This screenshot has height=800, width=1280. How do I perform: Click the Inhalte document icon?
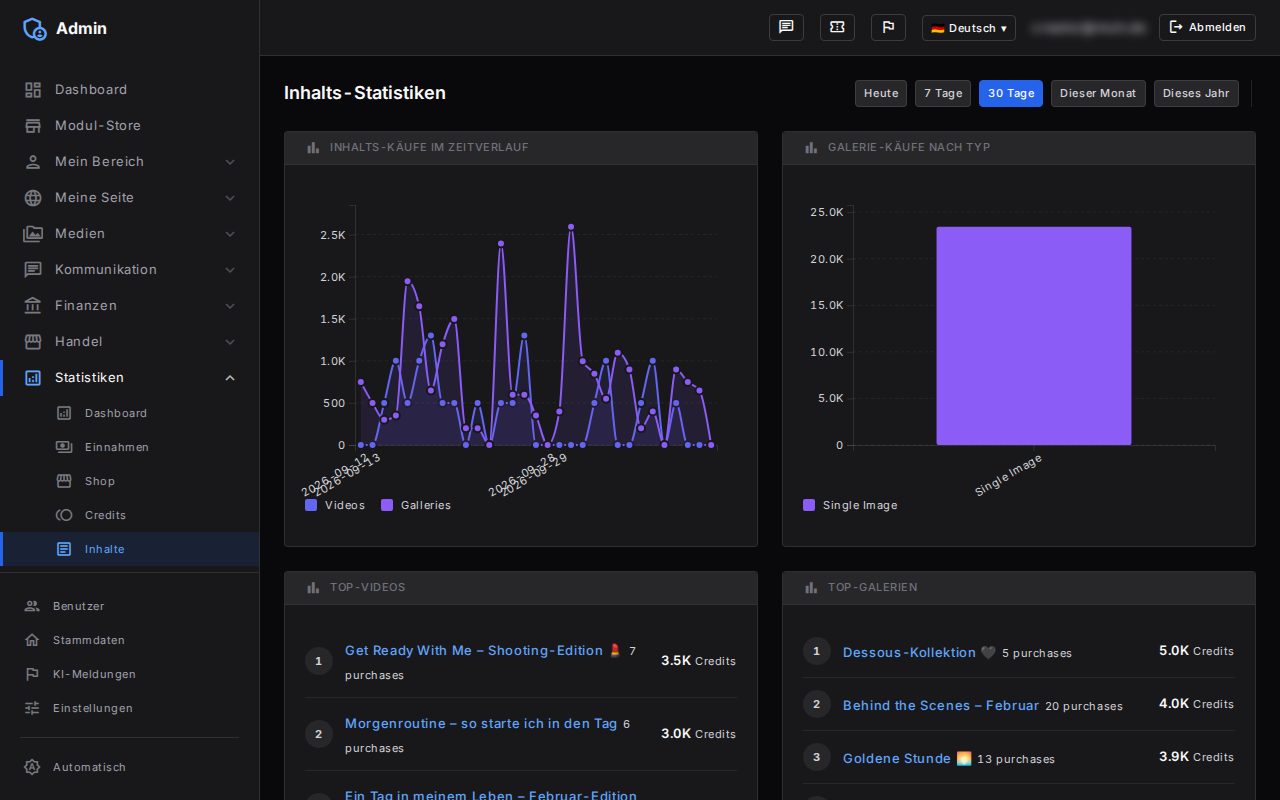tap(64, 549)
